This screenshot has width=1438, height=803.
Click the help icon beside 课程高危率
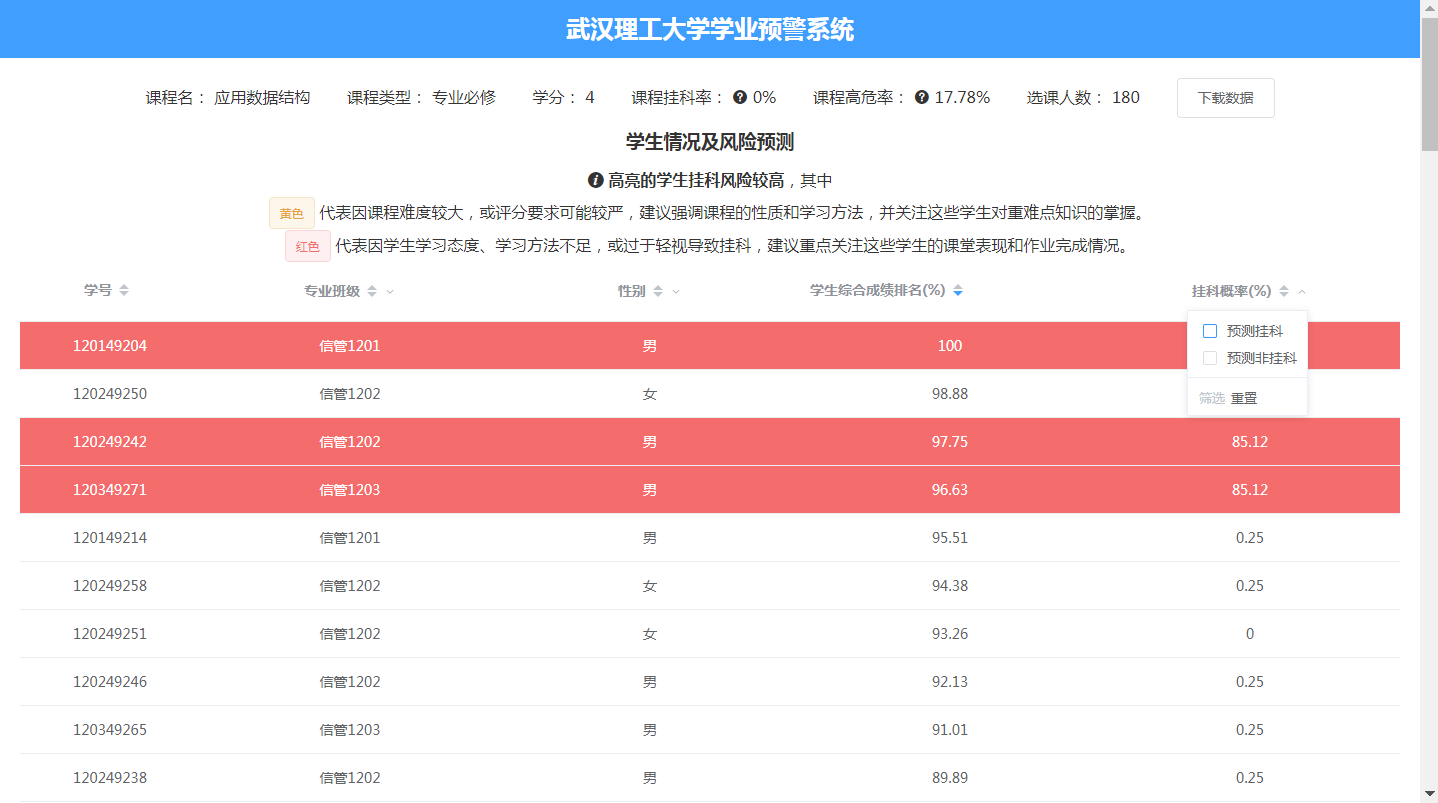[922, 97]
